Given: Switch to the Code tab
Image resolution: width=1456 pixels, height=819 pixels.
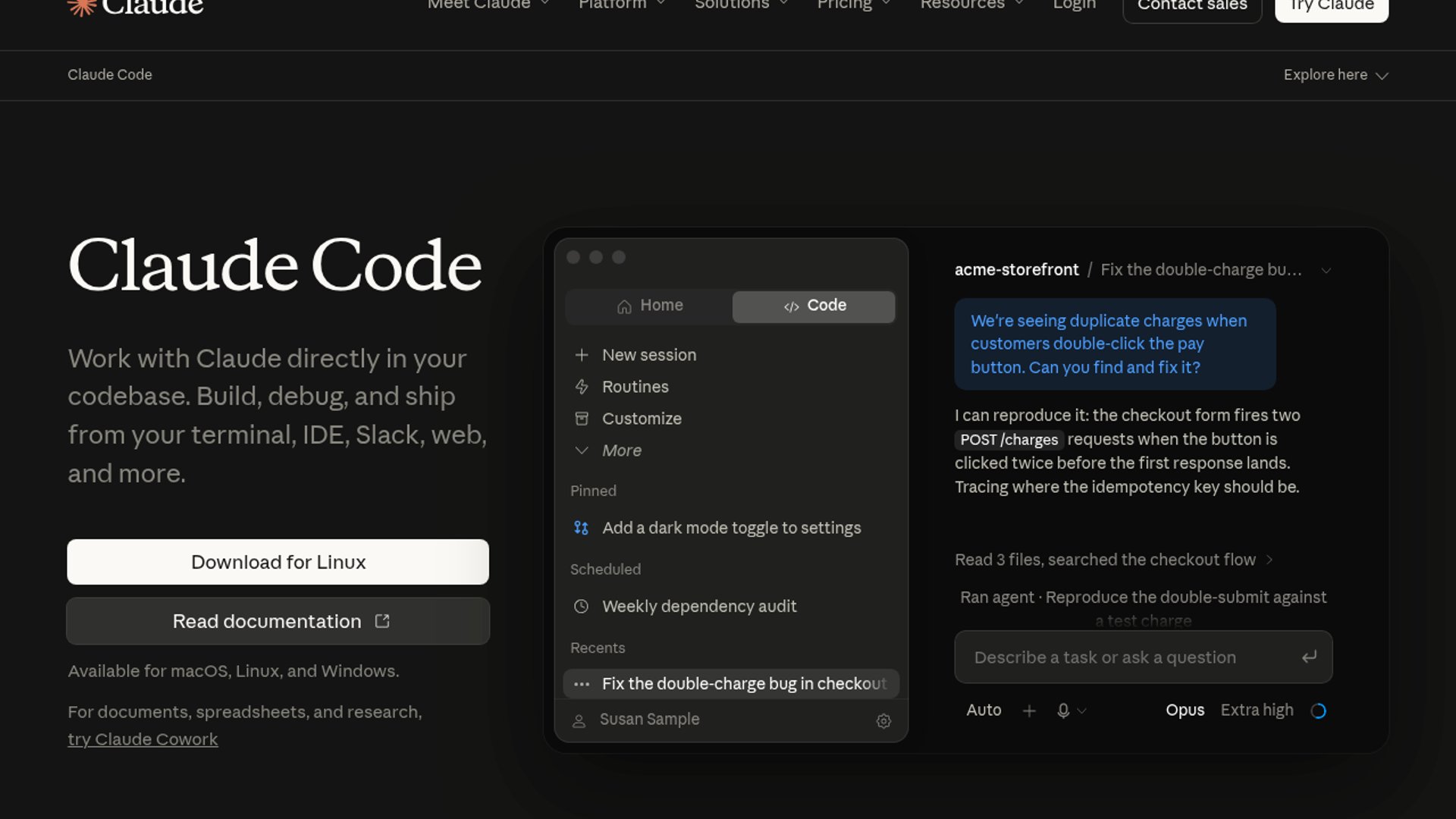Looking at the screenshot, I should click(814, 306).
